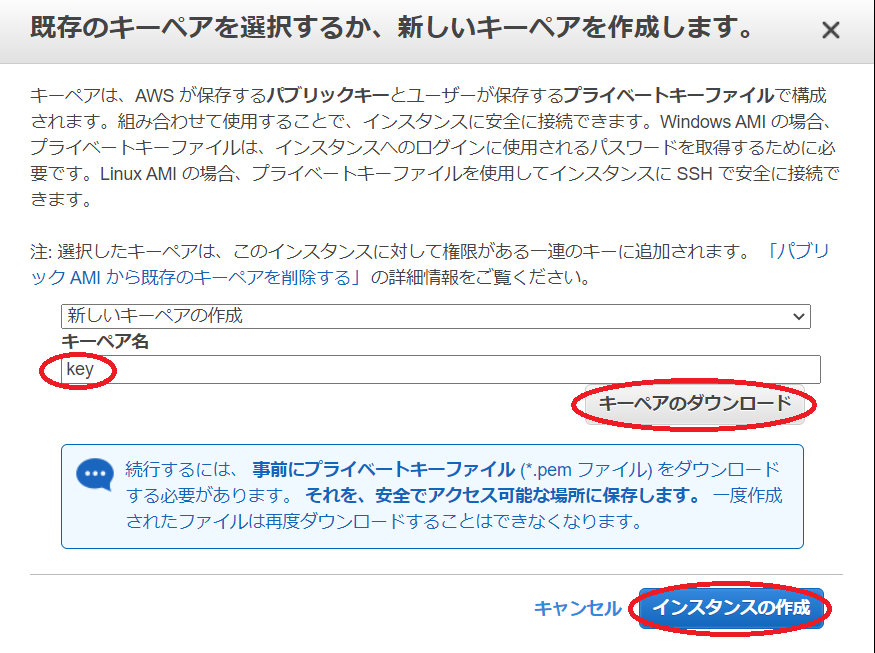Click キーペアのダウンロード to download the private key
This screenshot has width=875, height=653.
point(694,406)
